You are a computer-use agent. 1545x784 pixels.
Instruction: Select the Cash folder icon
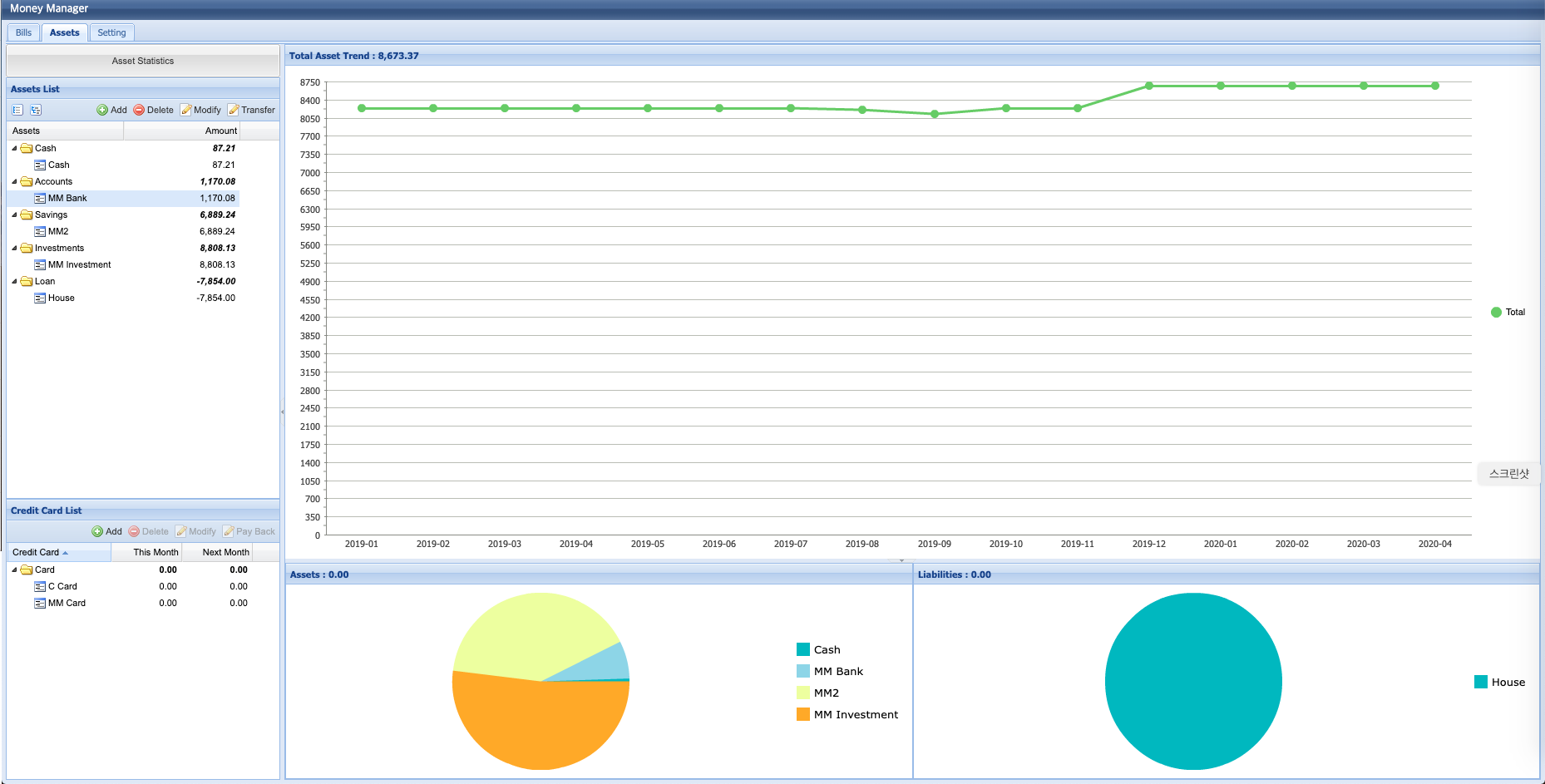point(27,148)
